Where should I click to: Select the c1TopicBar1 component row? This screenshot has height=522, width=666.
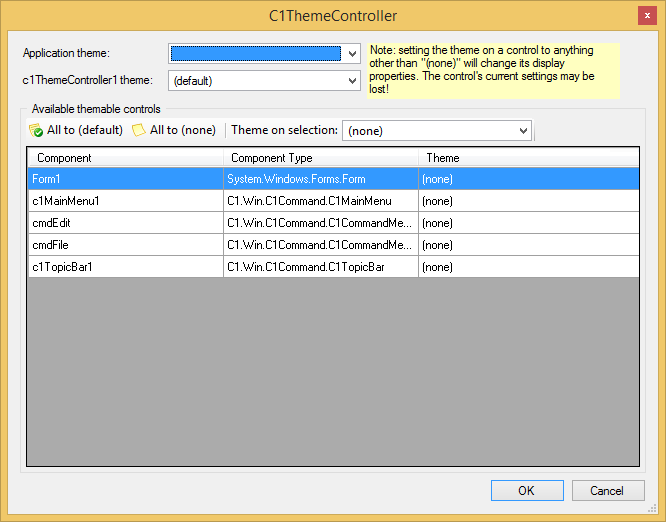coord(125,267)
